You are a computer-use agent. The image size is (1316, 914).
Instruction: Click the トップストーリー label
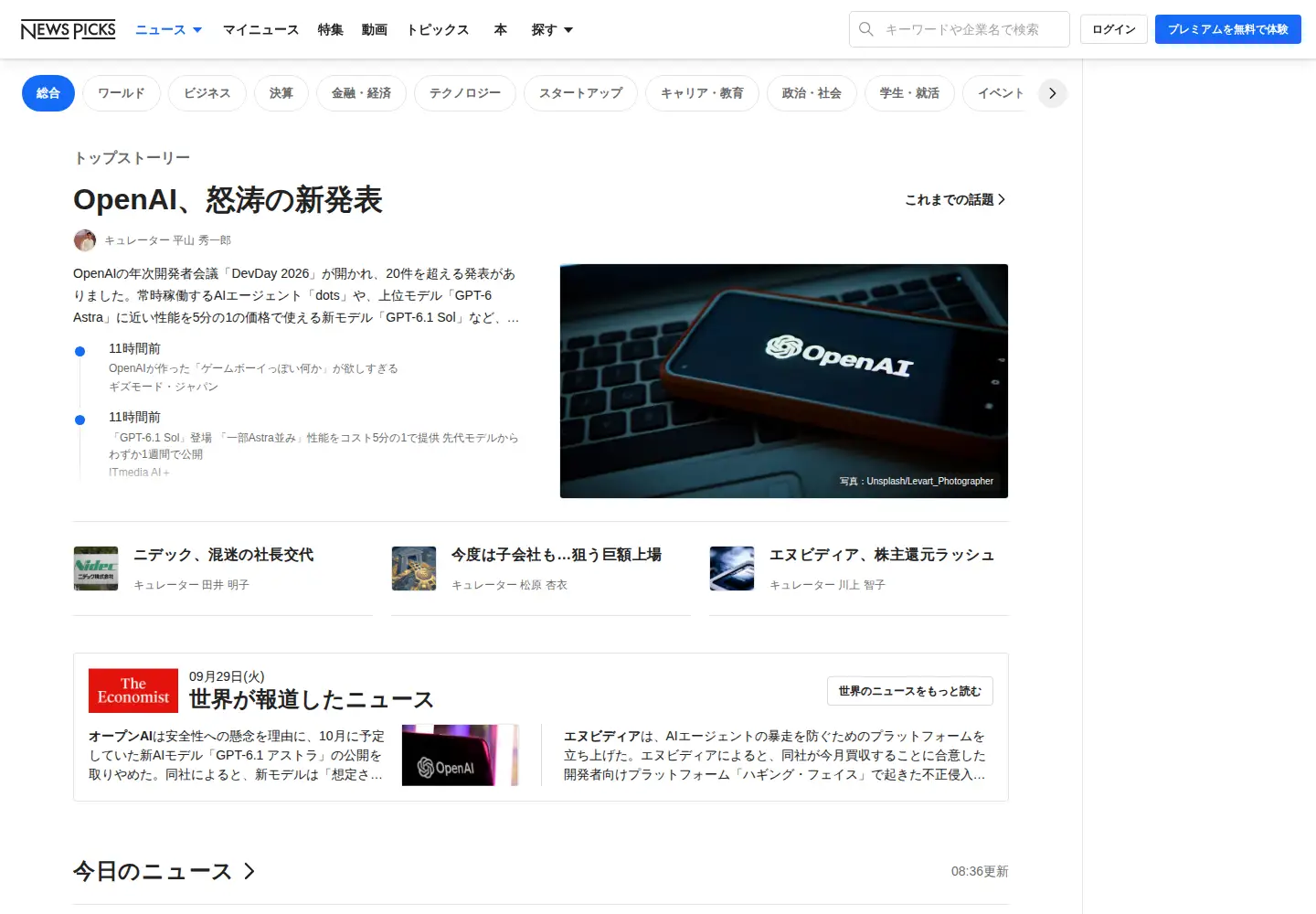pos(132,158)
